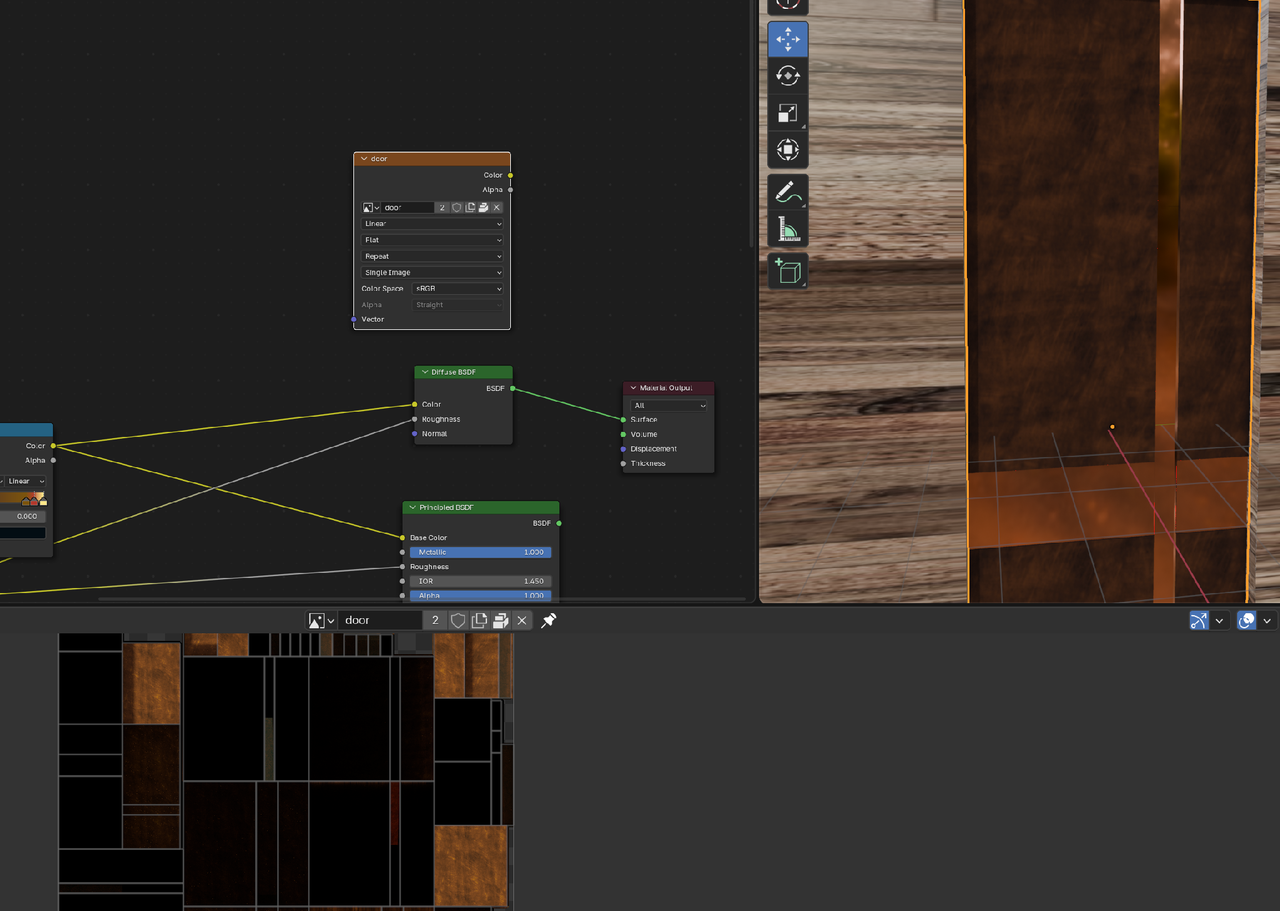Select the Add Cube tool

coord(787,272)
